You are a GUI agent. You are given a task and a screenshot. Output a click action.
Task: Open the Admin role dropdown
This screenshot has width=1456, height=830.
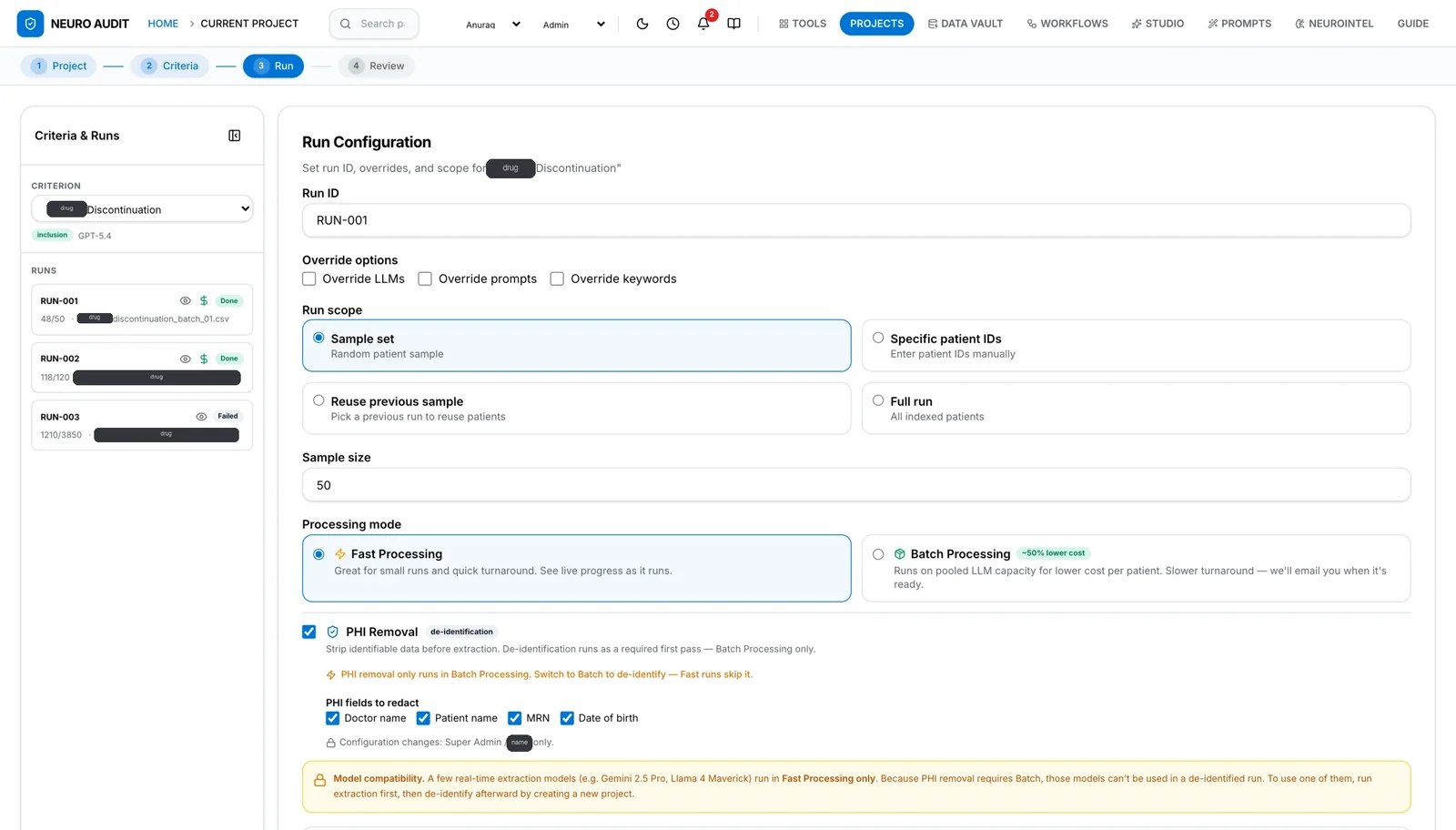(x=573, y=25)
